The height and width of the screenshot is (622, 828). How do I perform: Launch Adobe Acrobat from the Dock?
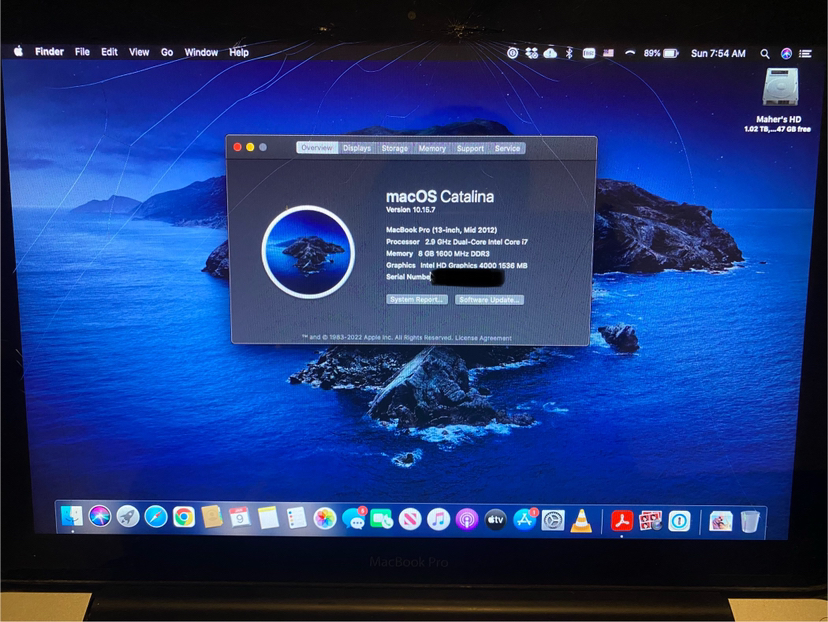click(623, 519)
